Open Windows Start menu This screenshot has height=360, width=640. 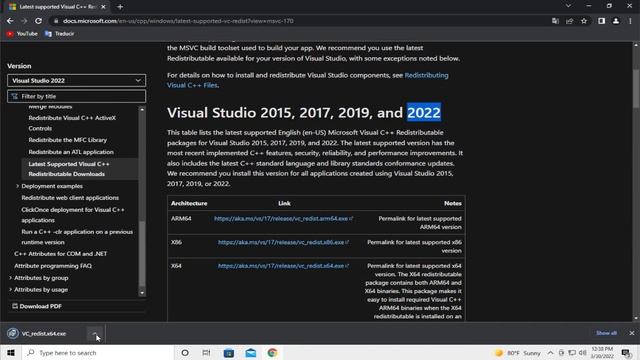11,353
